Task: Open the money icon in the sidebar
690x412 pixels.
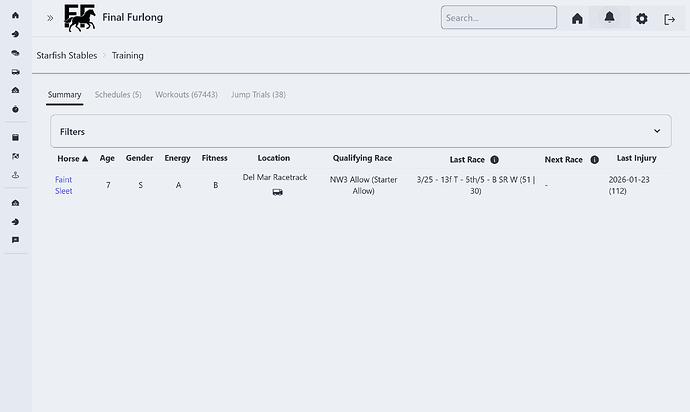Action: click(x=15, y=53)
